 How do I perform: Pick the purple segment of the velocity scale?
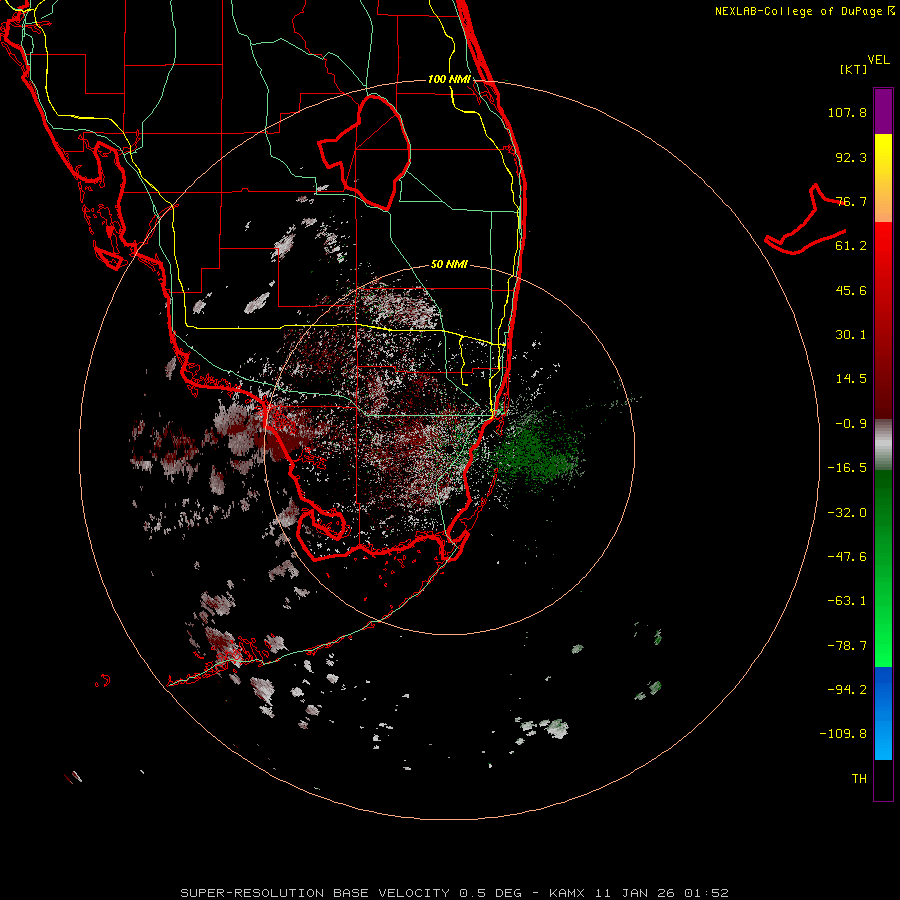point(883,111)
